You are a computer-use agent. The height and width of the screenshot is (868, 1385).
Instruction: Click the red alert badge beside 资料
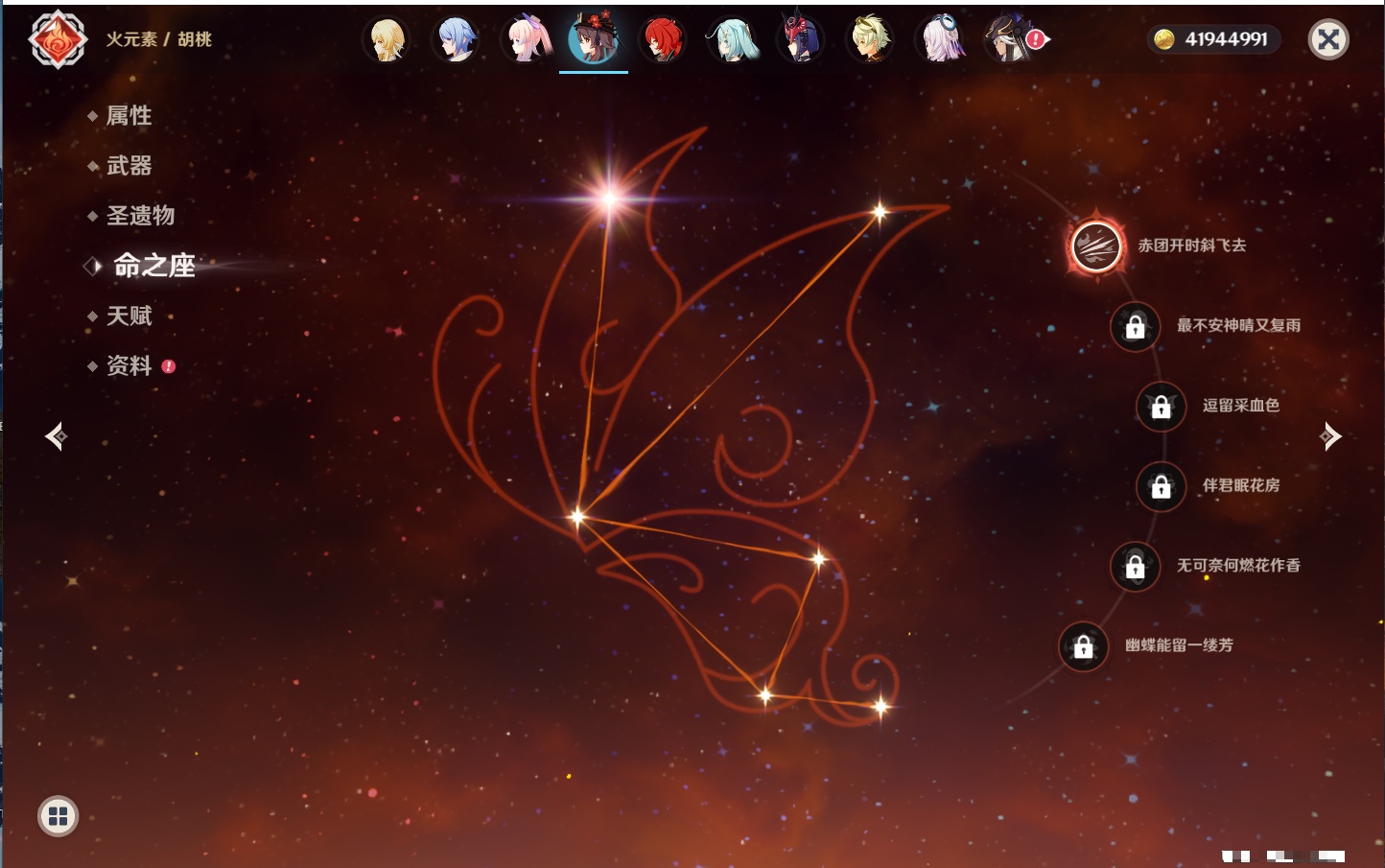click(169, 366)
